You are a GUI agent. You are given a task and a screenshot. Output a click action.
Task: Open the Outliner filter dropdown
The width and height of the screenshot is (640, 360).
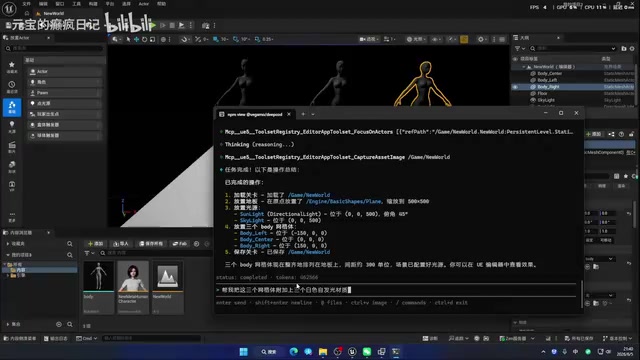(x=520, y=48)
